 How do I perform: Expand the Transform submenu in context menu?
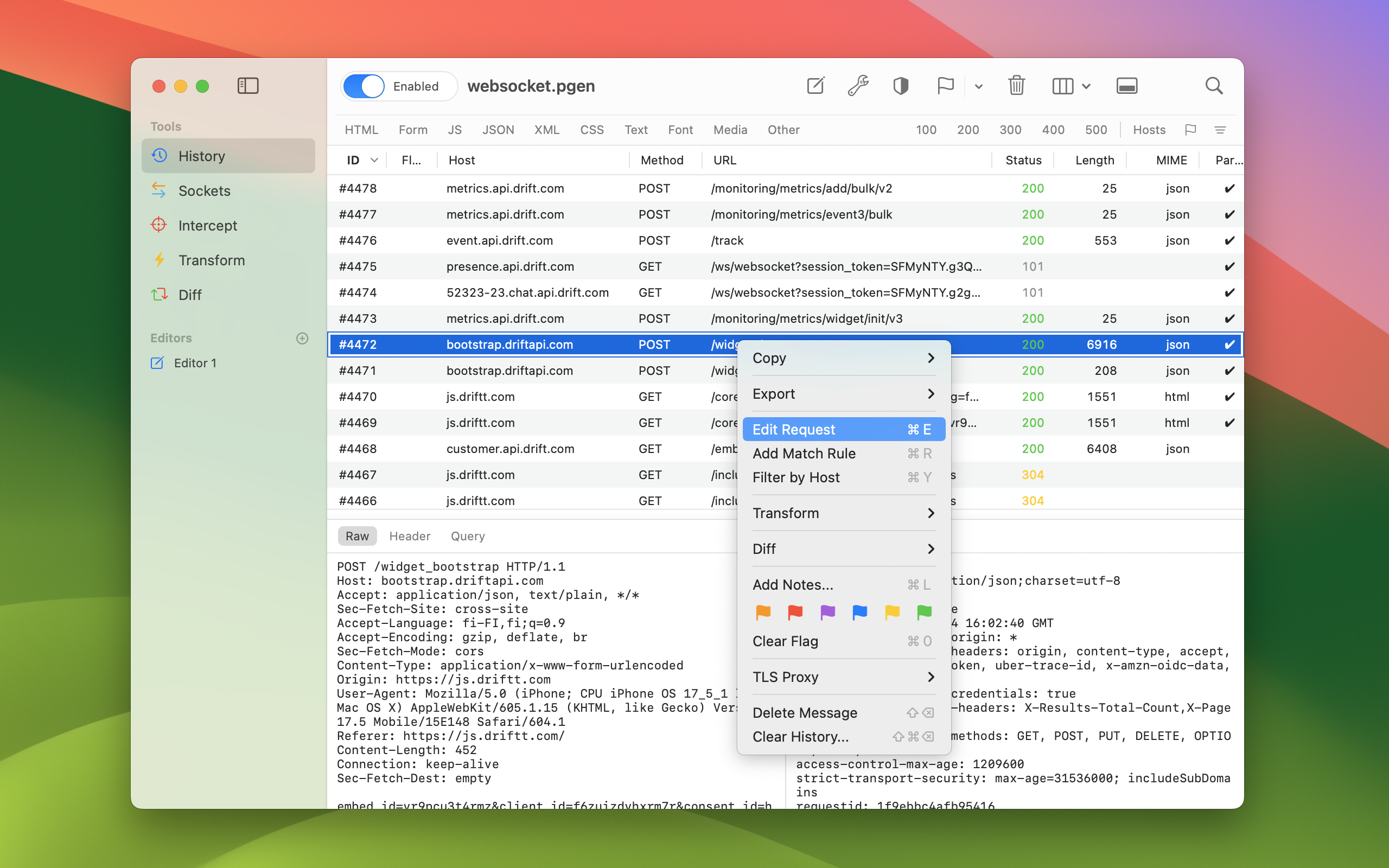[844, 513]
